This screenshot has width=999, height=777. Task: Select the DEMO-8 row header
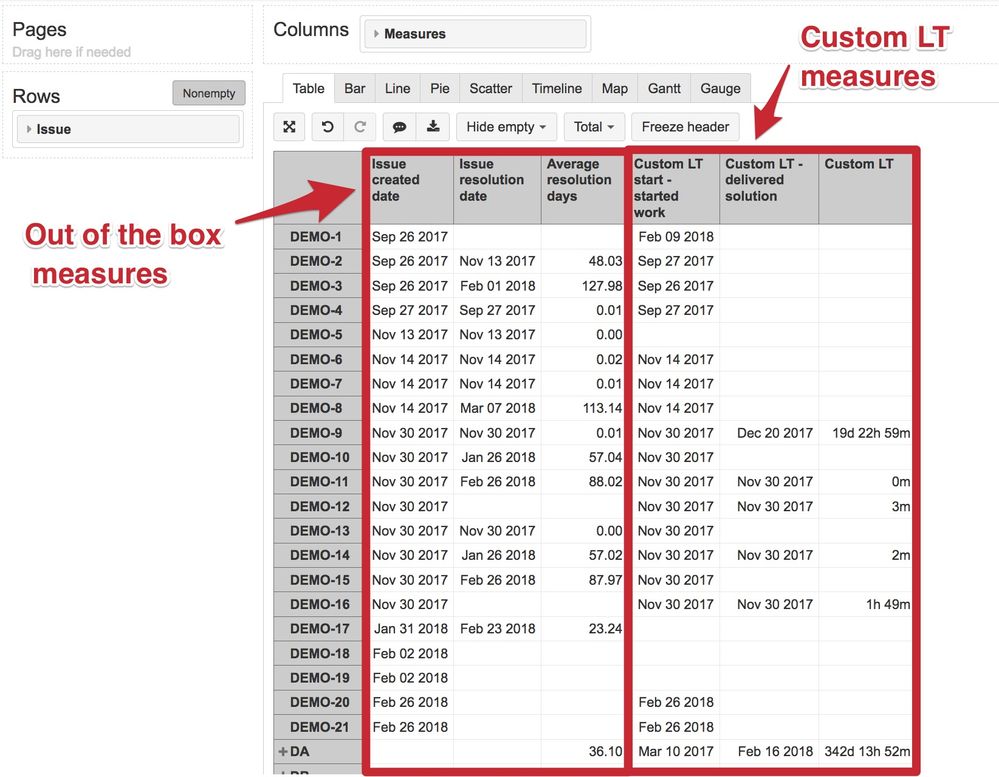(317, 408)
